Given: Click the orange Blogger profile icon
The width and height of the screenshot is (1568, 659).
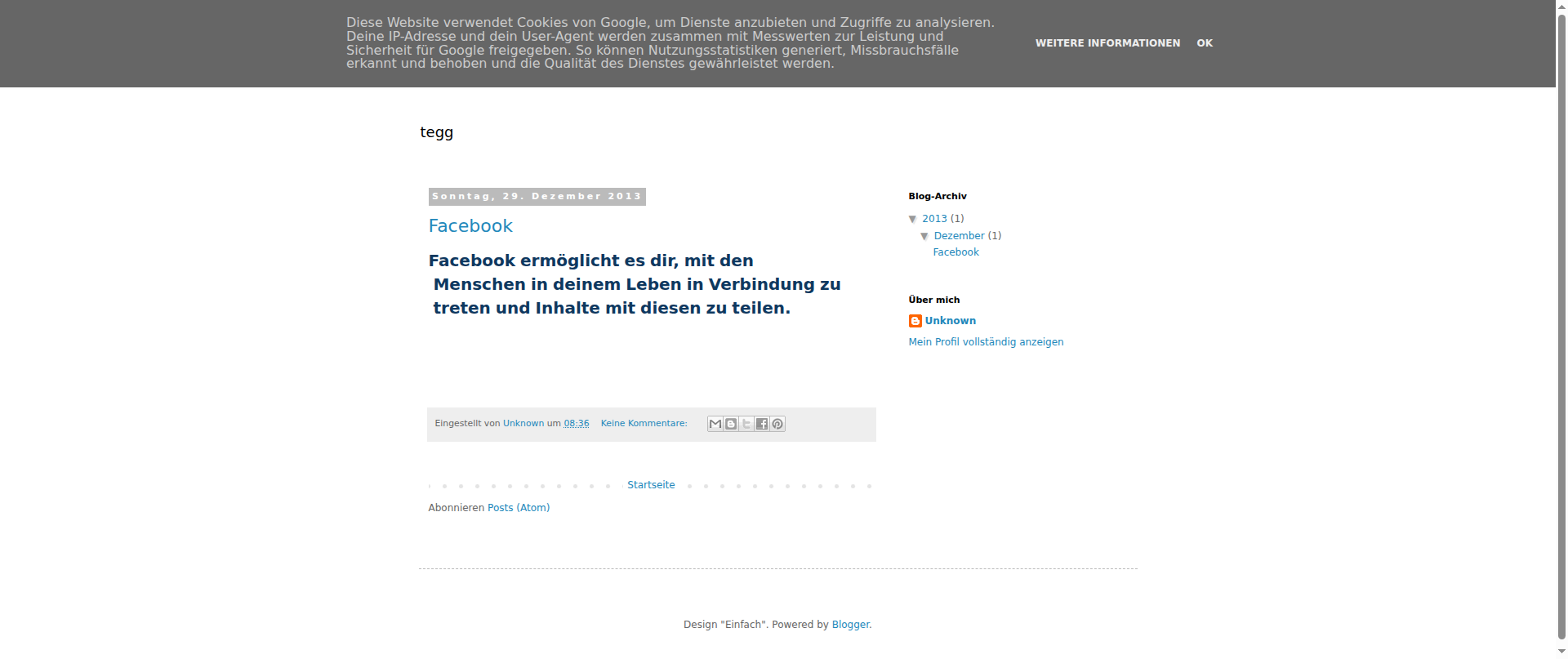Looking at the screenshot, I should tap(915, 321).
